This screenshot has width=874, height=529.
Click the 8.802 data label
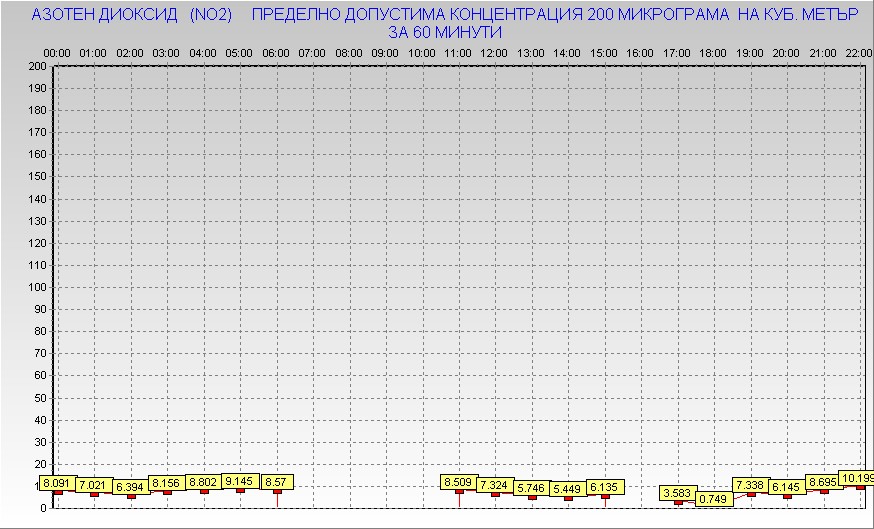pos(204,482)
